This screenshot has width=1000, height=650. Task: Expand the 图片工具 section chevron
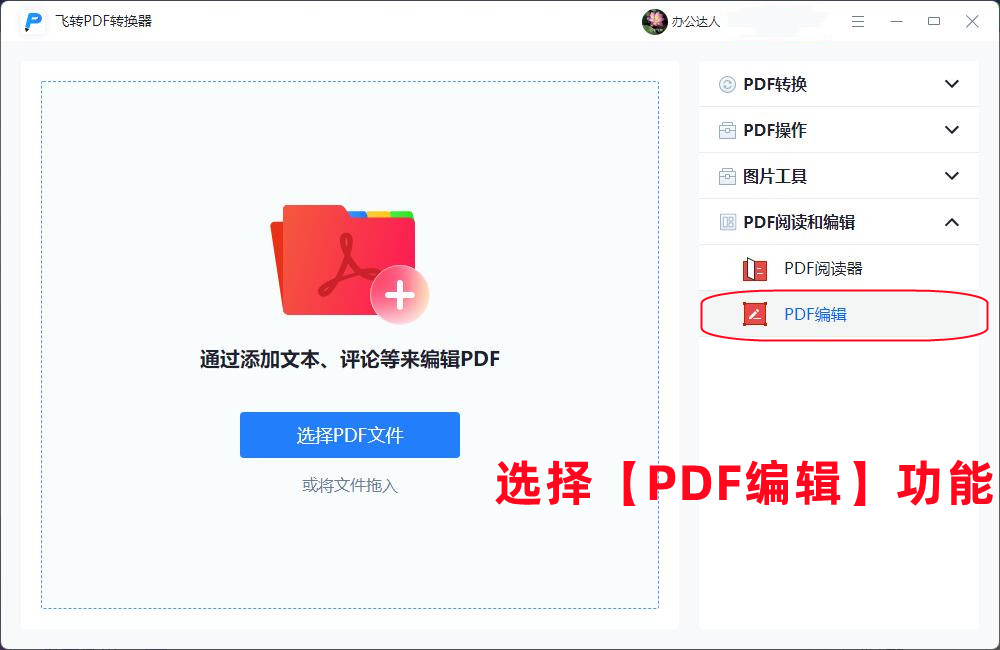click(x=952, y=176)
